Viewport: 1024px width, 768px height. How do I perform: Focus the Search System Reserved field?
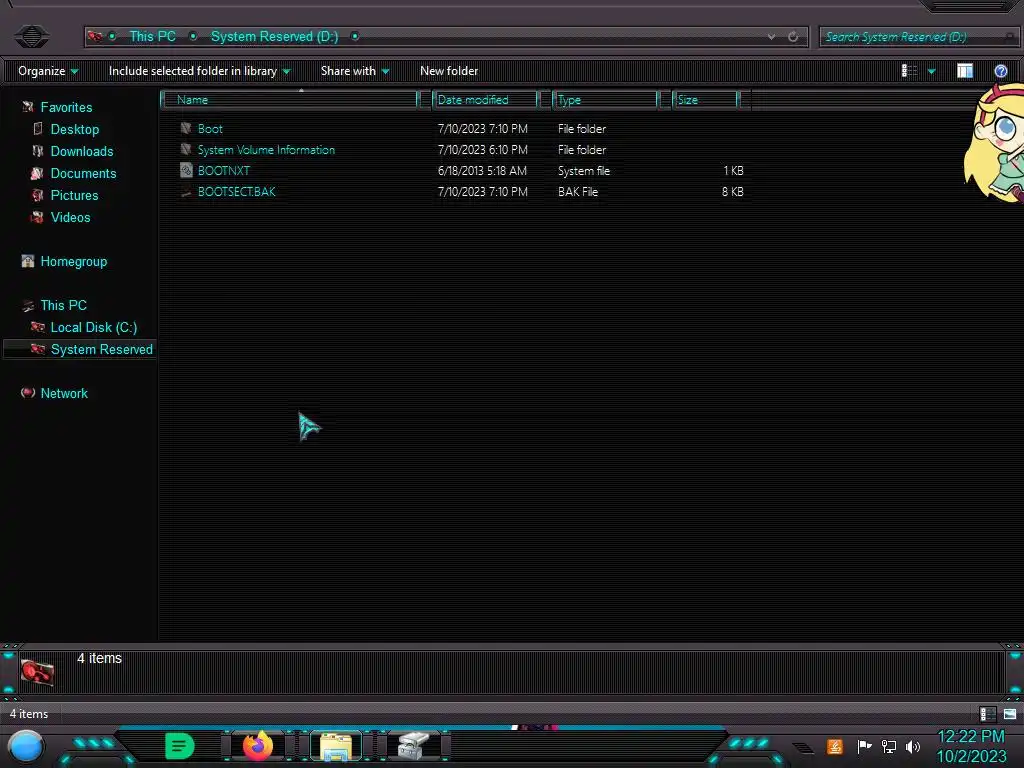(x=918, y=37)
